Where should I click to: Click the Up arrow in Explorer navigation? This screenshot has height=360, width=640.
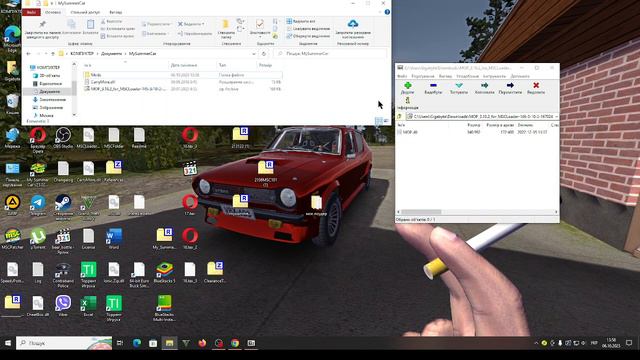click(x=53, y=53)
